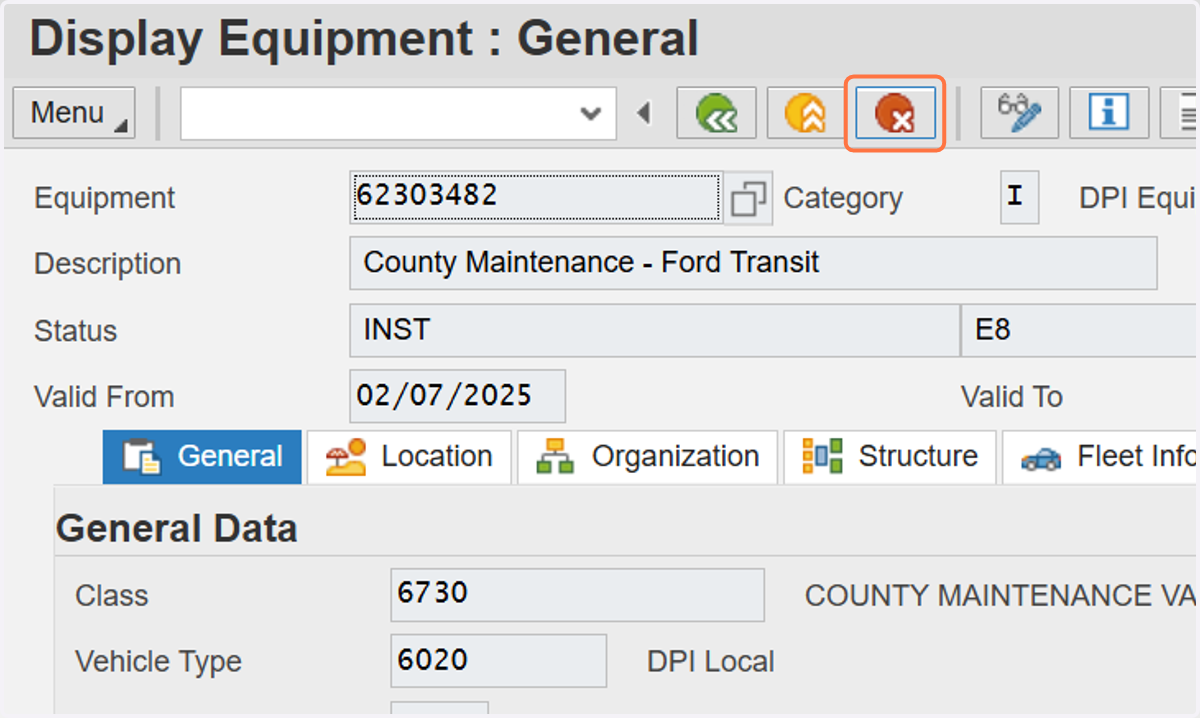The width and height of the screenshot is (1200, 718).
Task: Click the Valid To label
Action: pyautogui.click(x=1011, y=397)
